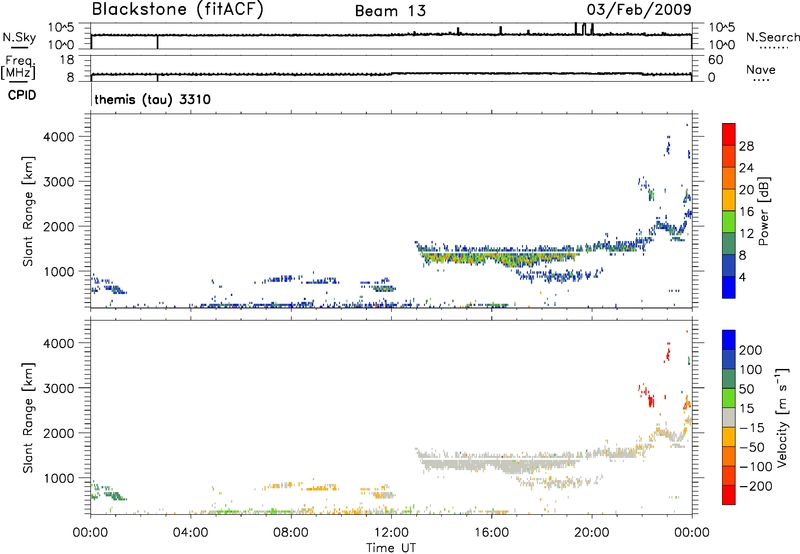Click the 'CPID' row label
This screenshot has height=554, width=800.
[22, 95]
